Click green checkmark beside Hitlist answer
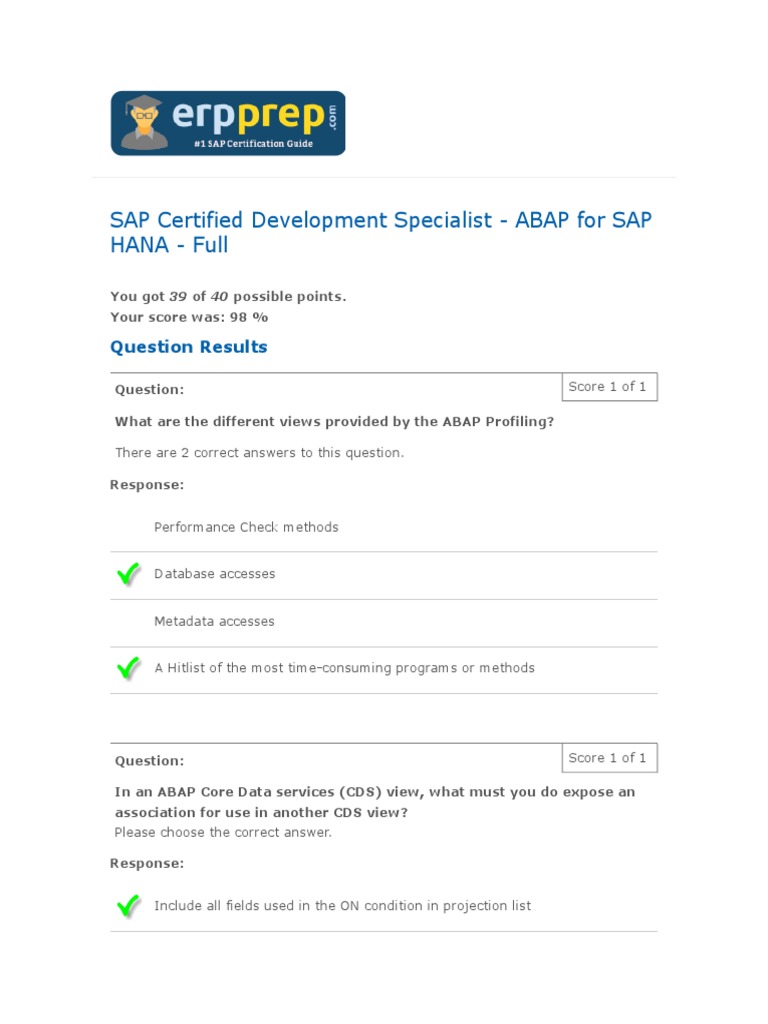The image size is (768, 1024). pyautogui.click(x=128, y=668)
